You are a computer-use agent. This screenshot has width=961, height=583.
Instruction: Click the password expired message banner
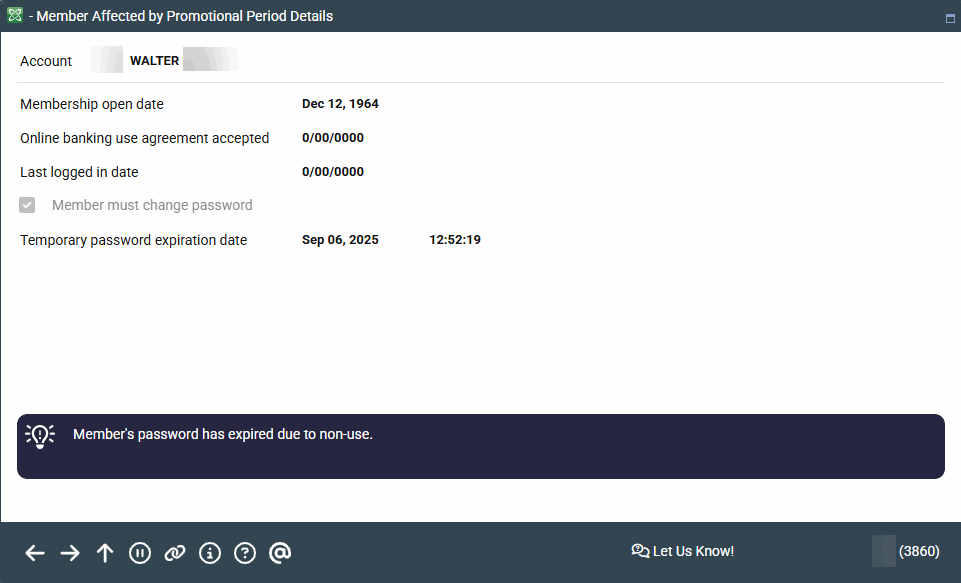(x=480, y=446)
